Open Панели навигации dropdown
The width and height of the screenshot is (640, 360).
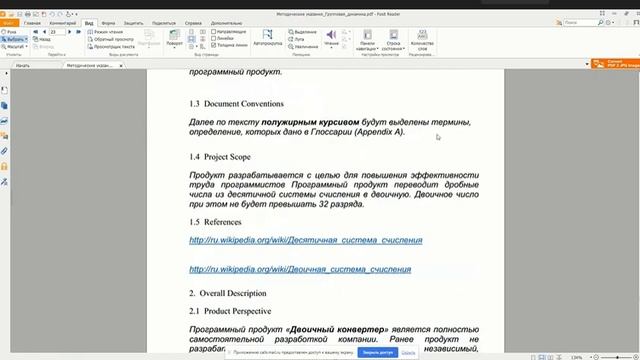(x=367, y=40)
